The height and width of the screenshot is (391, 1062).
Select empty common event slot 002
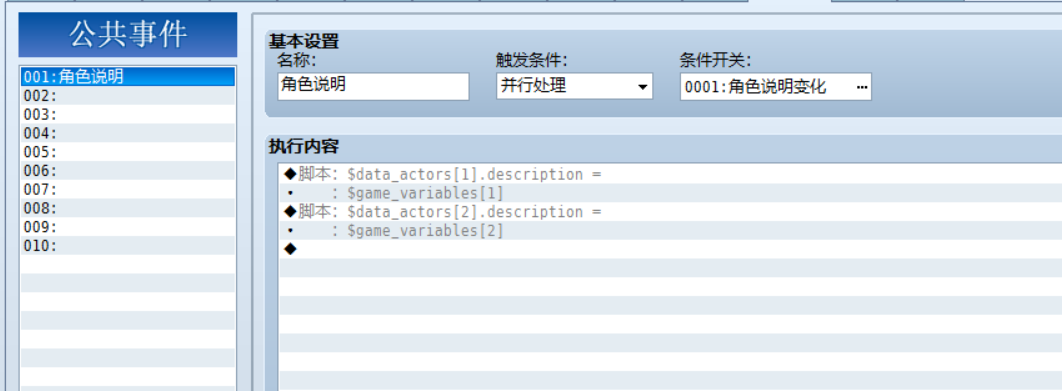pos(128,96)
